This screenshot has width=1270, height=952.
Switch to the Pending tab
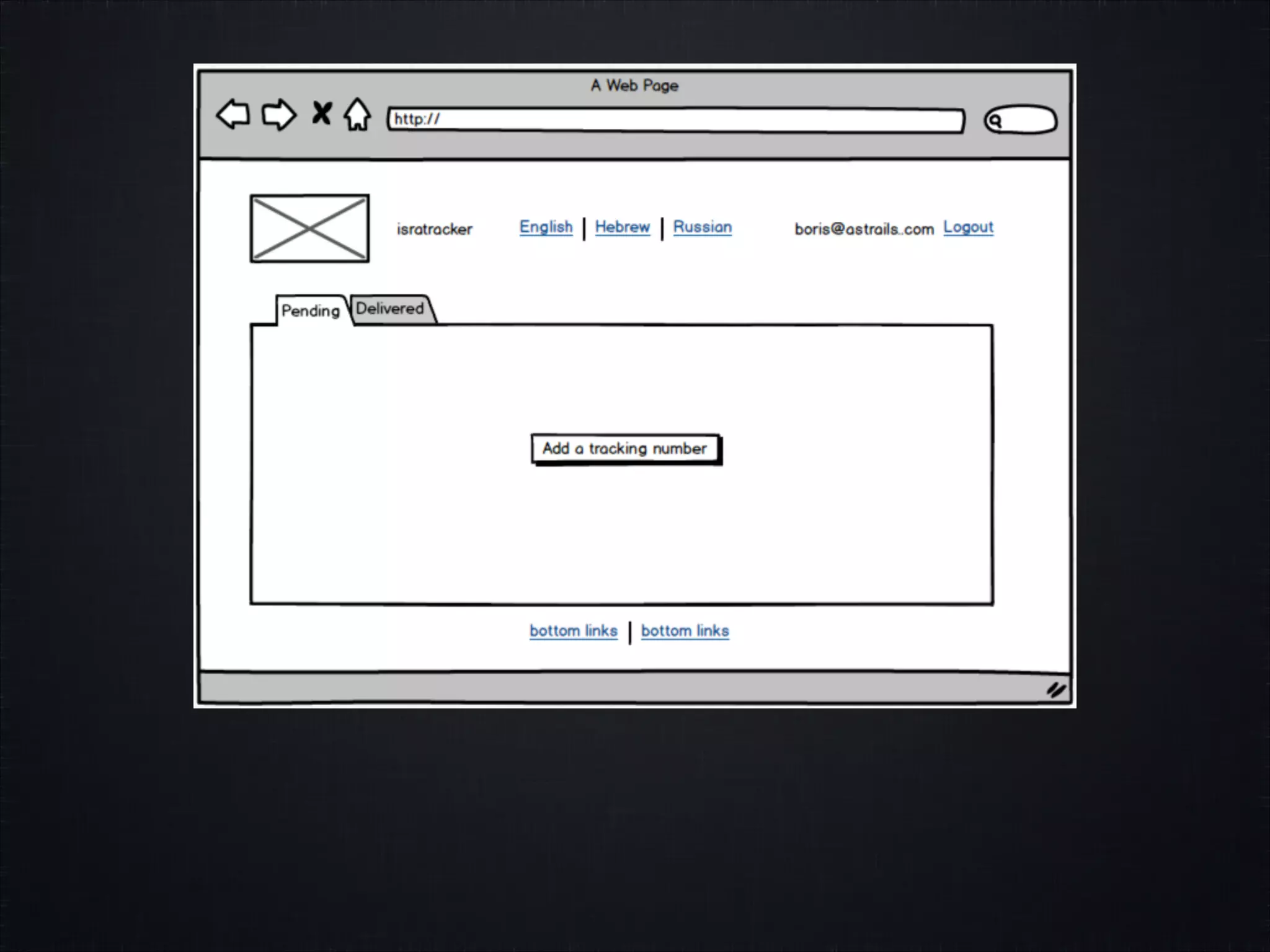[x=311, y=311]
